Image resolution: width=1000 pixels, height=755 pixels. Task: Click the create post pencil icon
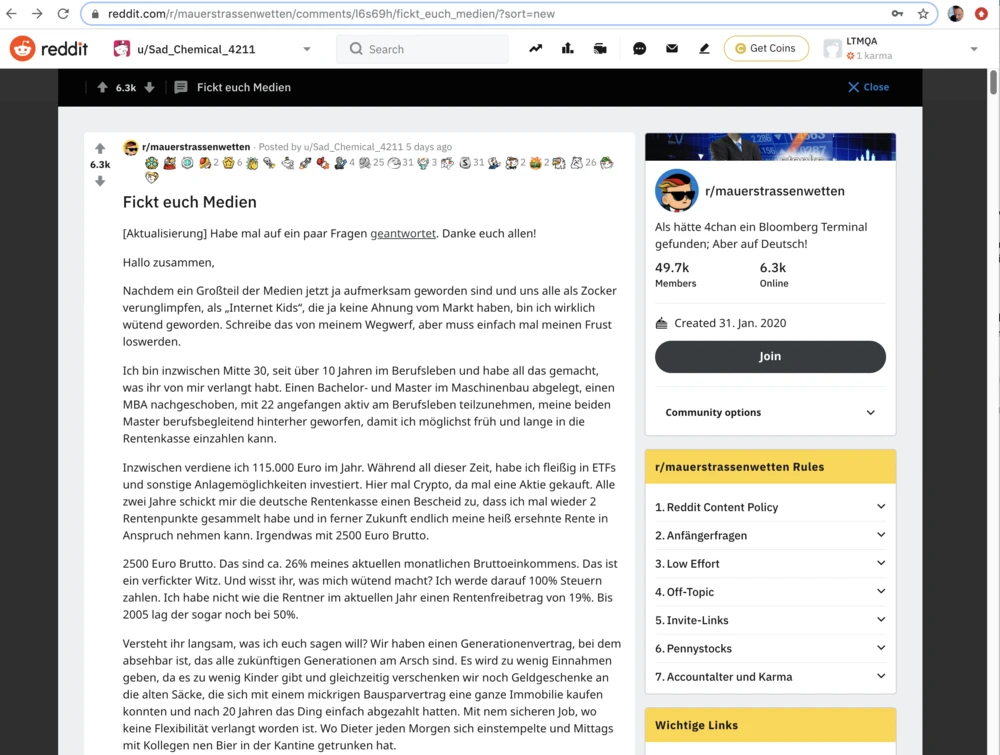(x=704, y=48)
